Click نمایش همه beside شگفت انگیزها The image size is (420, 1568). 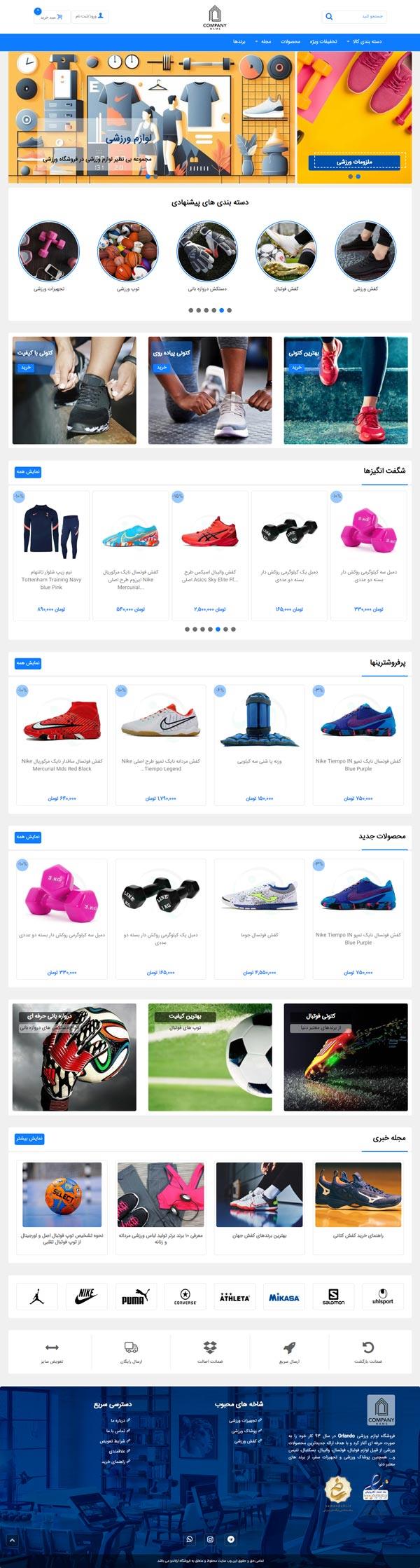29,472
